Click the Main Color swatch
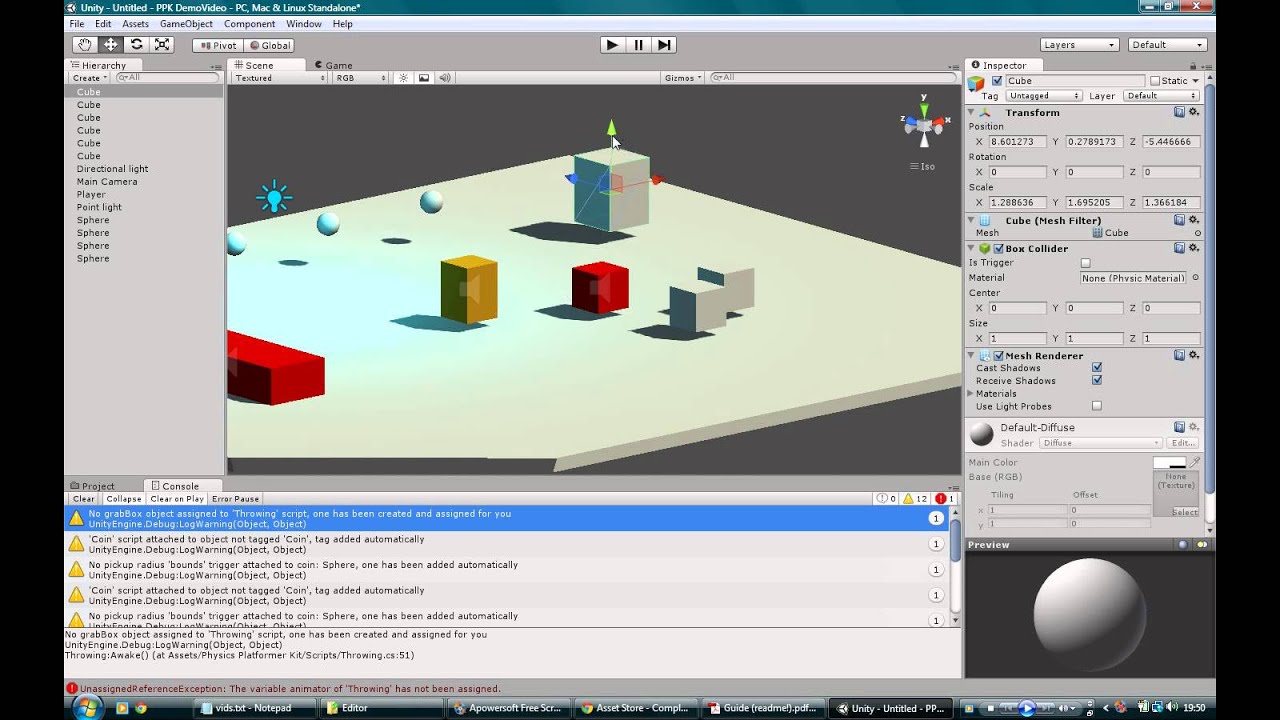 coord(1169,462)
